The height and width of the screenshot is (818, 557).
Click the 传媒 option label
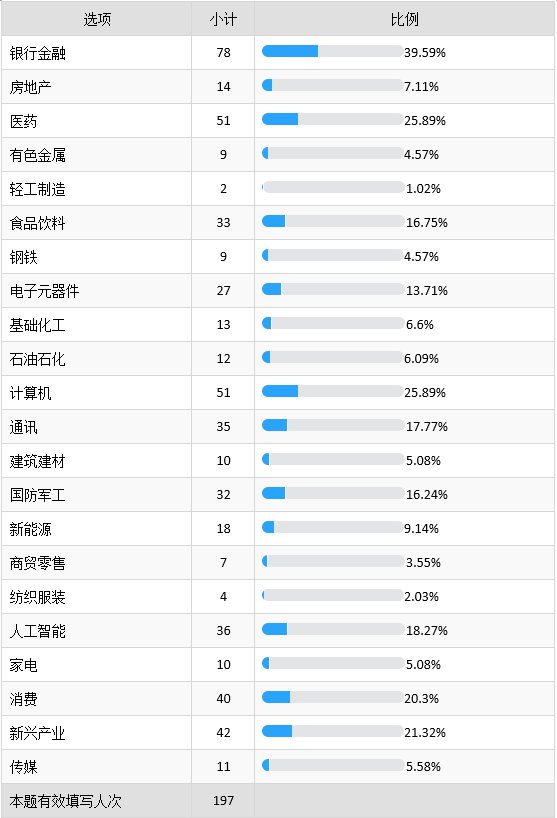(x=23, y=767)
